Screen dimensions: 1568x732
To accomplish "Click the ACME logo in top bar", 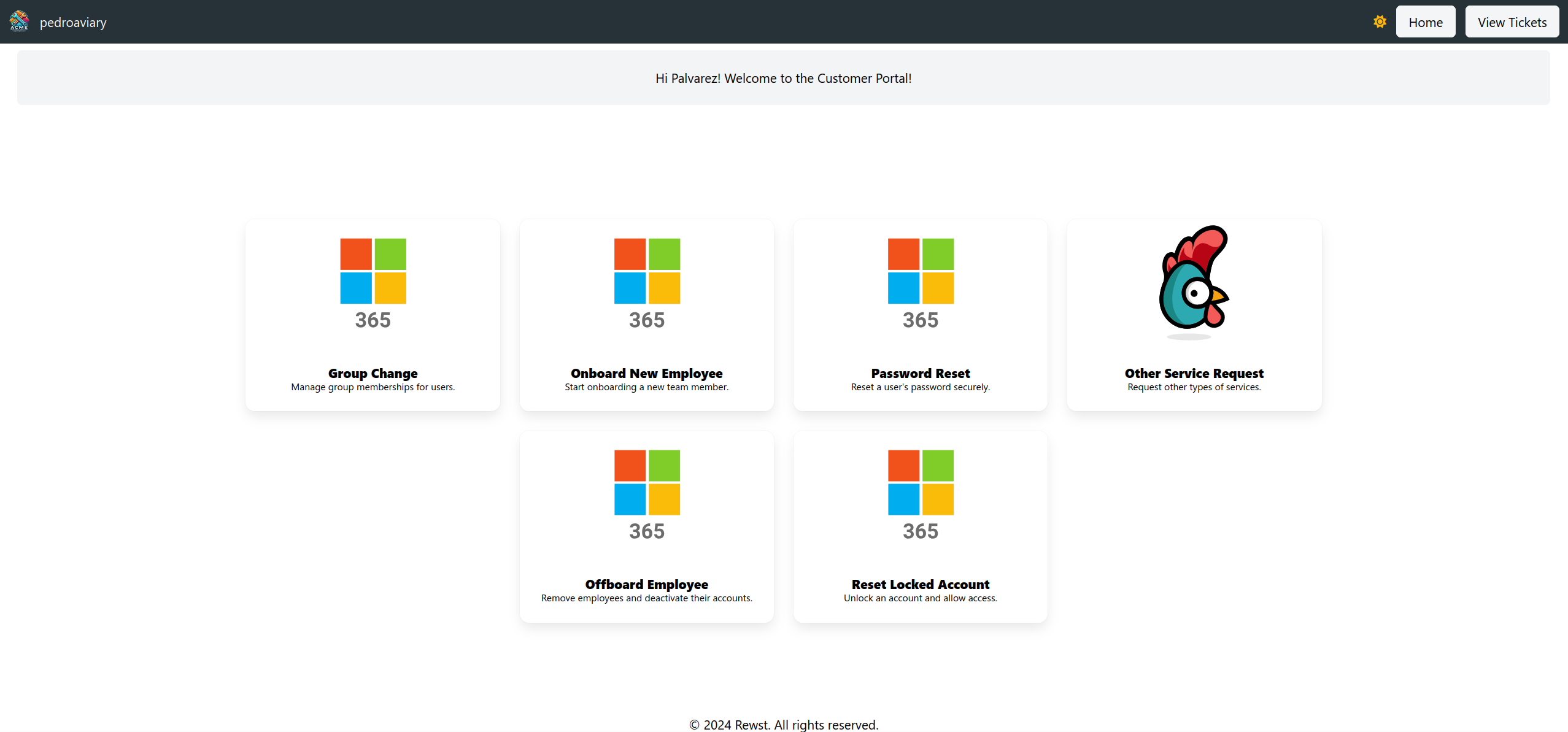I will click(x=19, y=21).
